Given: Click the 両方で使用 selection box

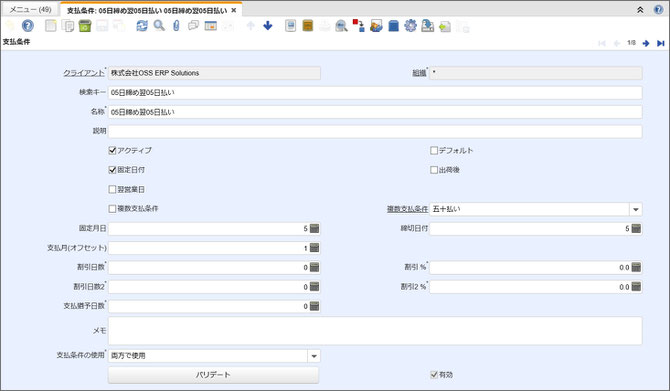Looking at the screenshot, I should point(208,356).
